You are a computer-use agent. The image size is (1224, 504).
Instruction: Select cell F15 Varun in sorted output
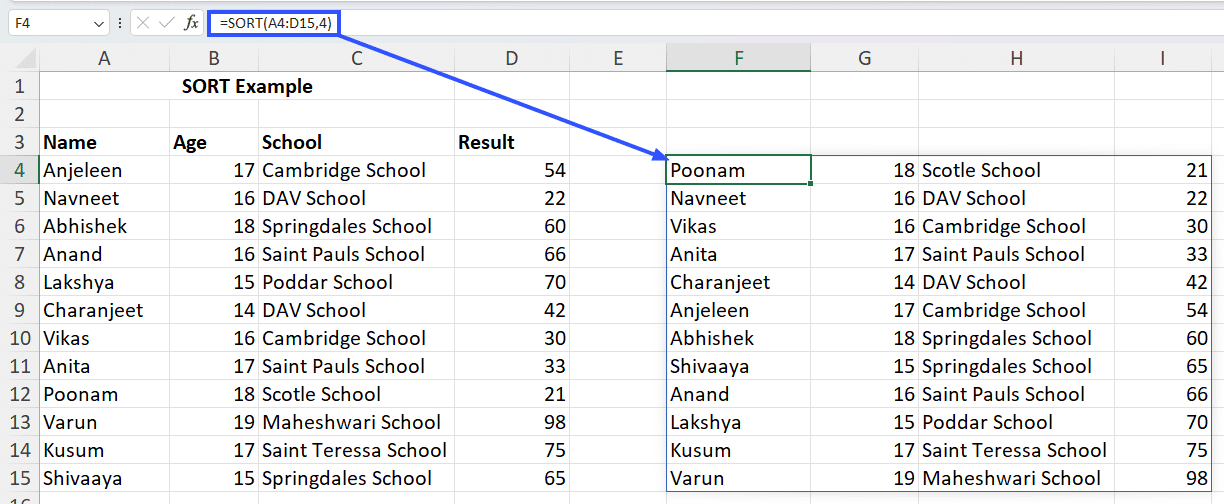[738, 478]
